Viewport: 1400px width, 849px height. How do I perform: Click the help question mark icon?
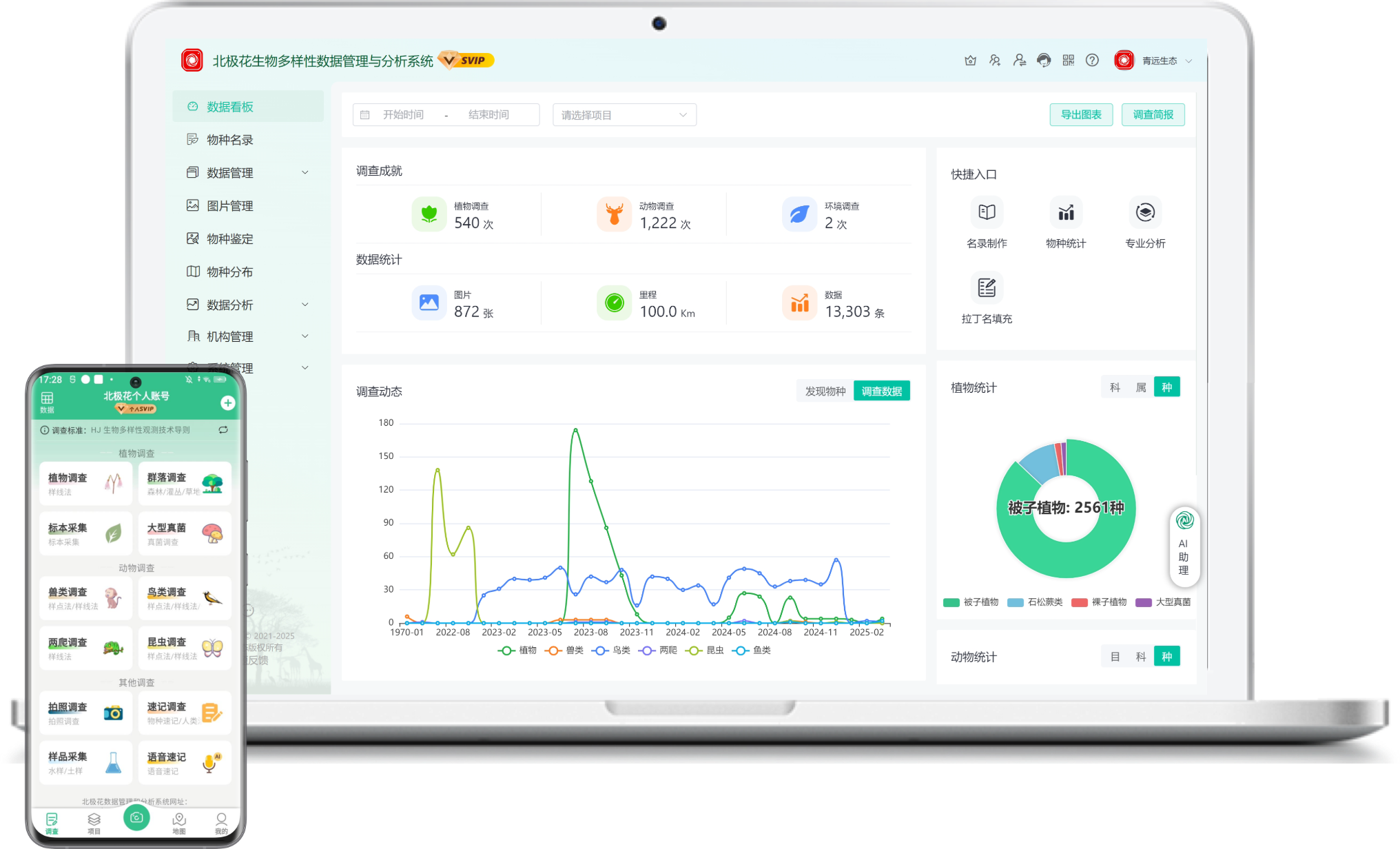(1092, 61)
